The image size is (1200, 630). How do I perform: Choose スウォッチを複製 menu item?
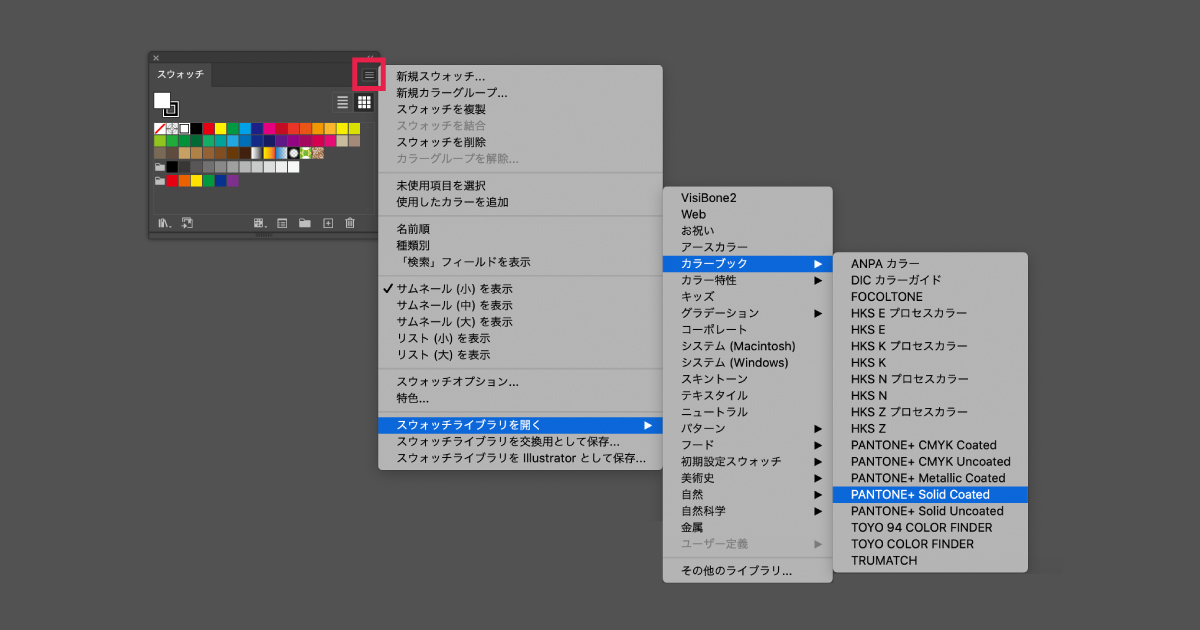520,109
